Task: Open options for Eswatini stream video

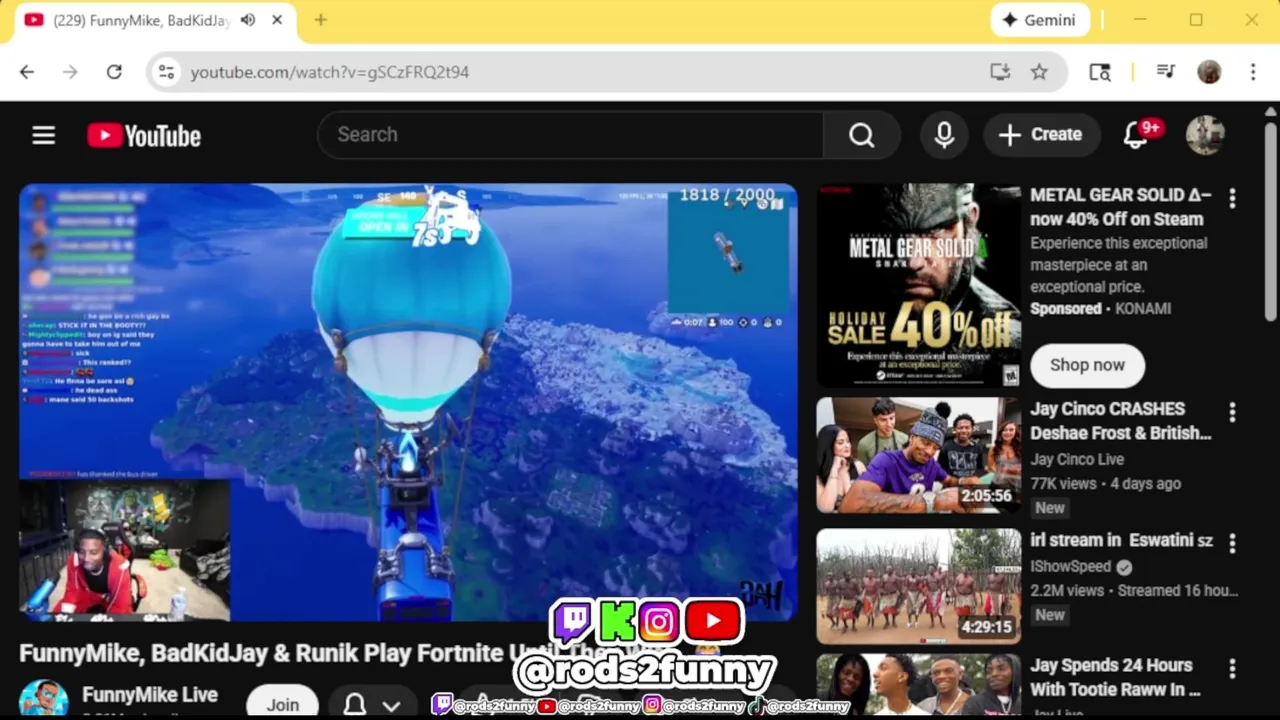Action: tap(1232, 543)
